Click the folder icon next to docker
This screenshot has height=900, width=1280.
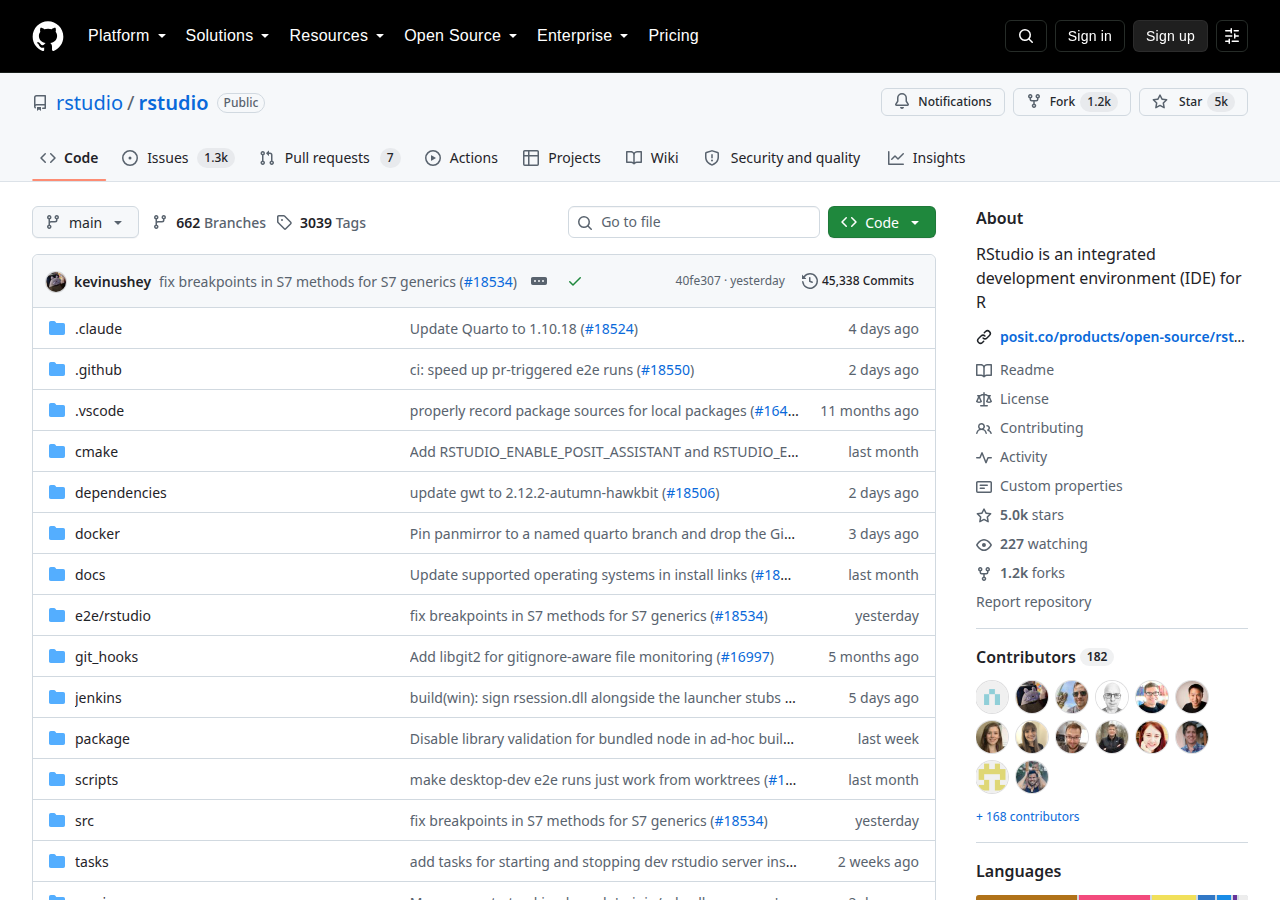(x=57, y=533)
